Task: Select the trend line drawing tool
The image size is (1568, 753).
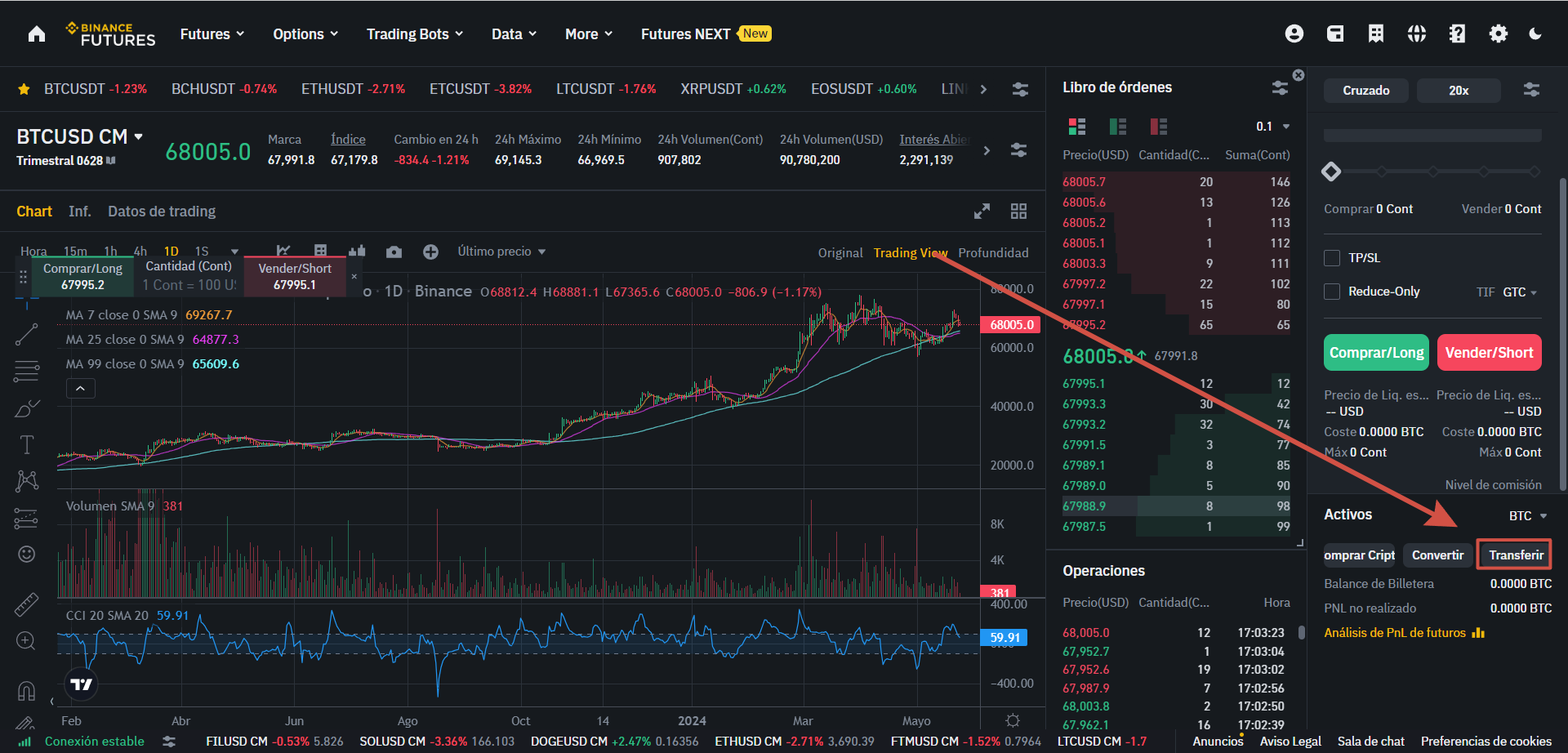Action: click(x=27, y=334)
